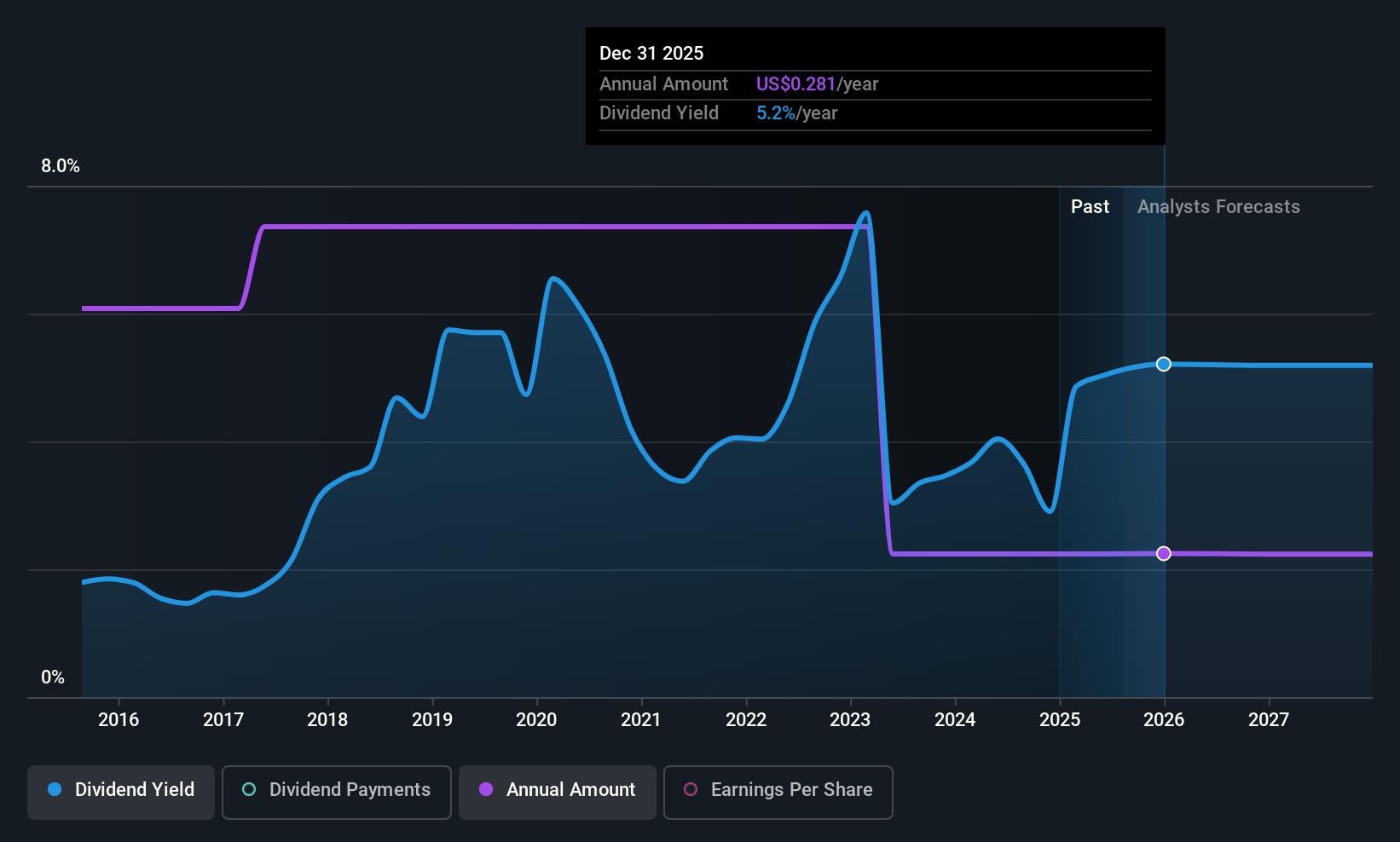Click the 2023 label on the x-axis
1400x842 pixels.
[x=850, y=719]
